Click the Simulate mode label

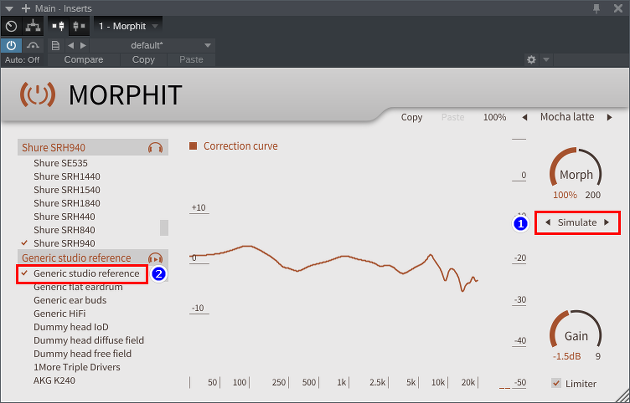coord(577,222)
